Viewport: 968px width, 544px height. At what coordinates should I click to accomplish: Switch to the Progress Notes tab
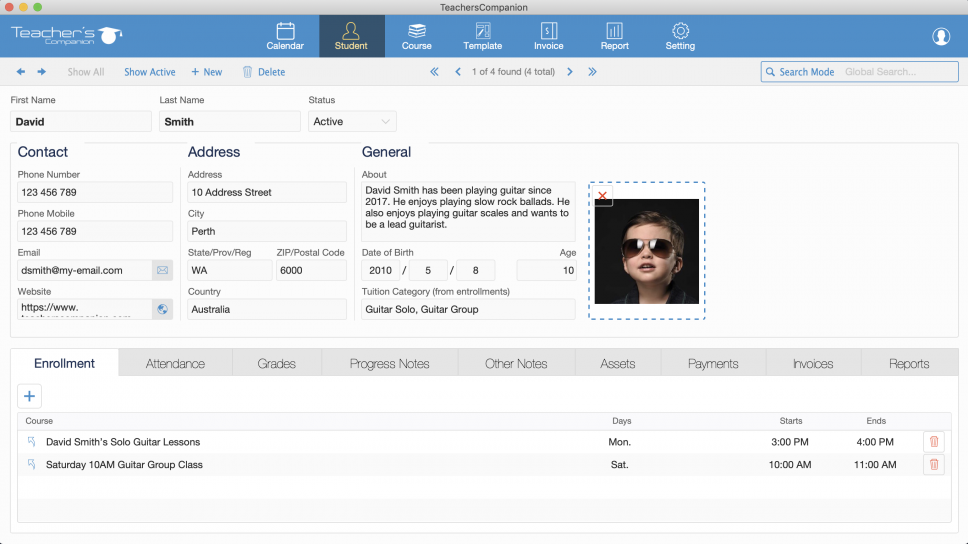click(x=390, y=364)
